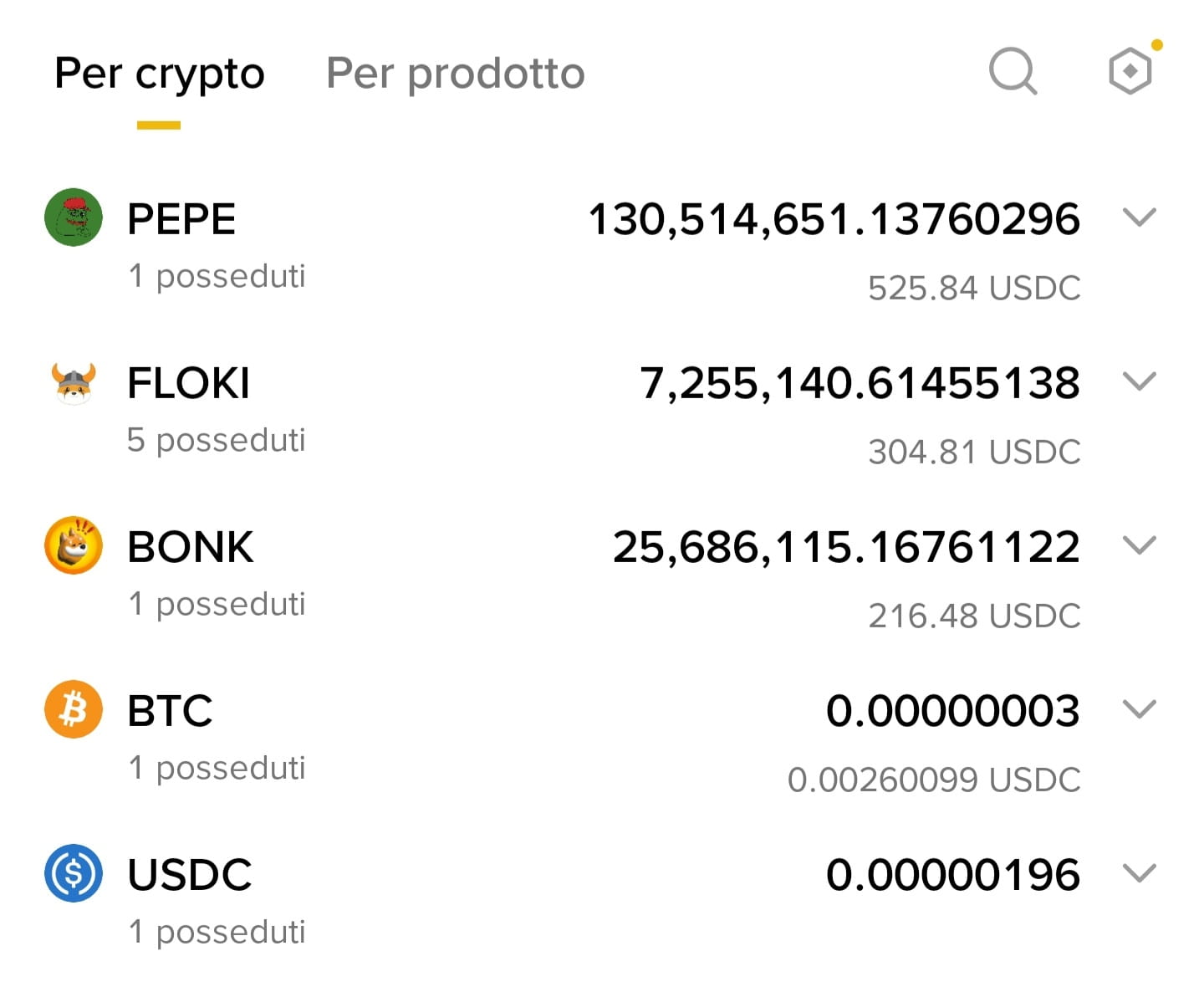Select the BONK balance amount 25,686,115.16761122
The image size is (1204, 987).
click(846, 548)
